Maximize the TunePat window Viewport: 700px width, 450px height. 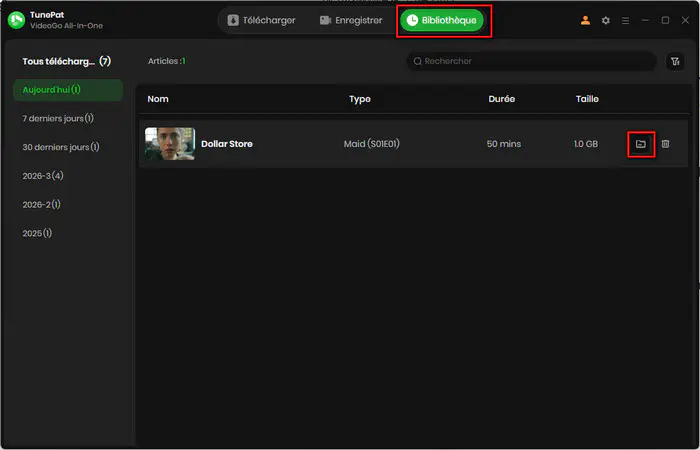665,21
